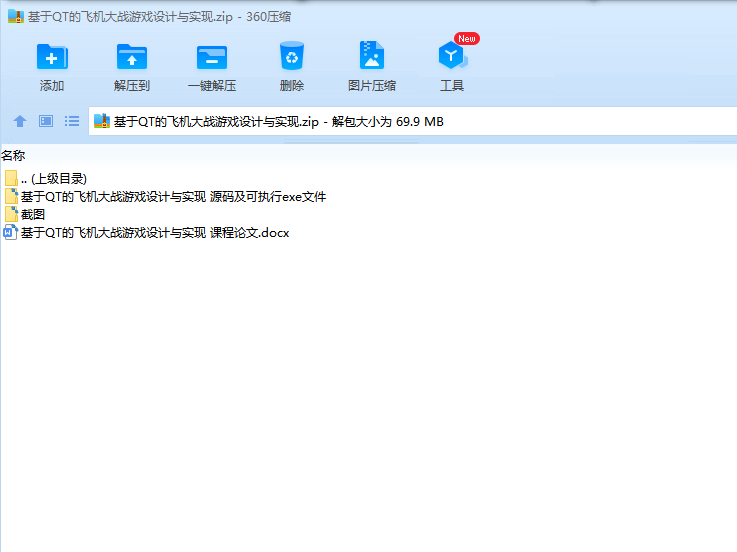Click the 图片压缩 label text
Screen dimensions: 737x552
pyautogui.click(x=372, y=86)
